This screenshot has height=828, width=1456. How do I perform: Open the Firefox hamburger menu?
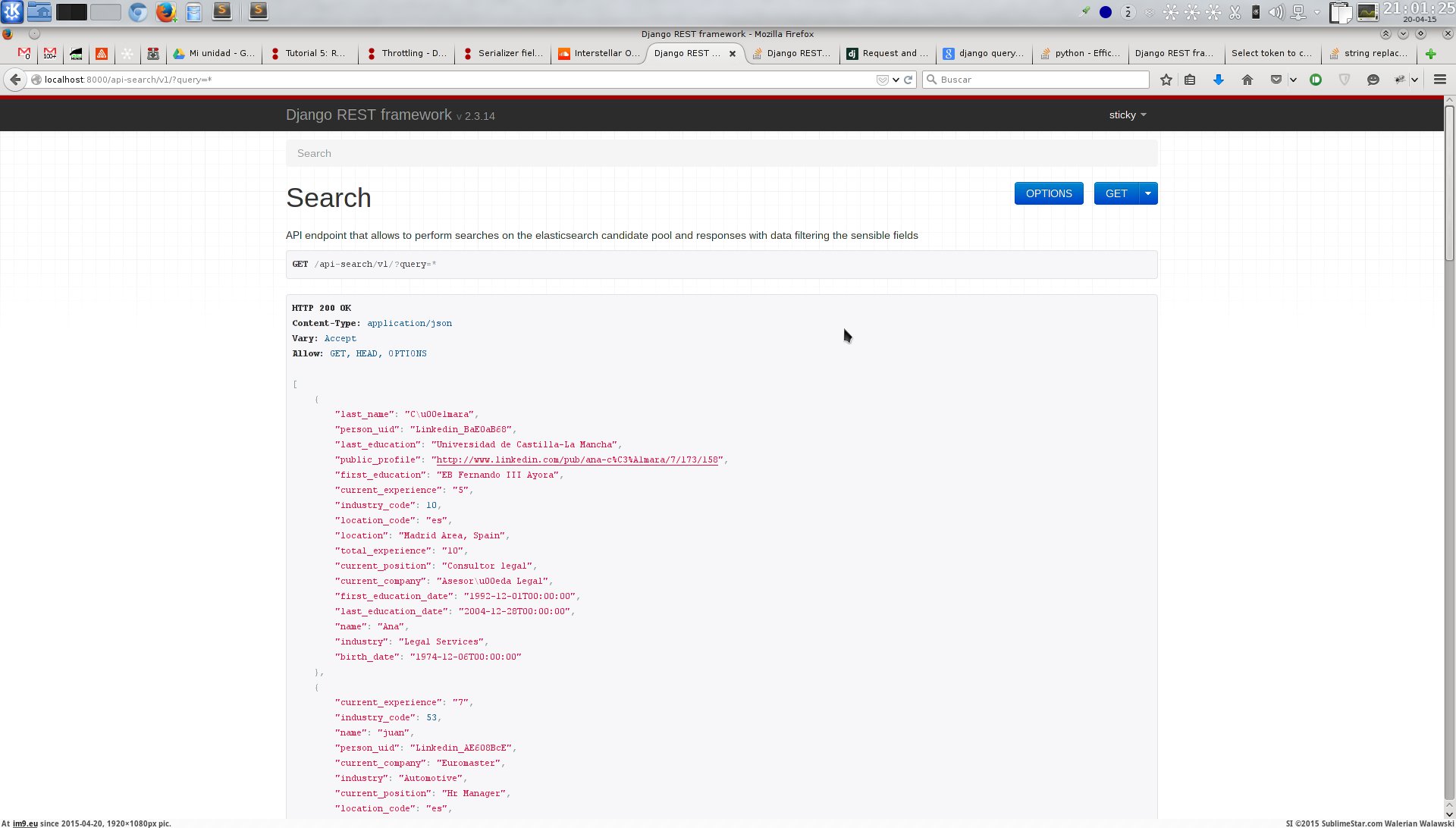(x=1440, y=80)
